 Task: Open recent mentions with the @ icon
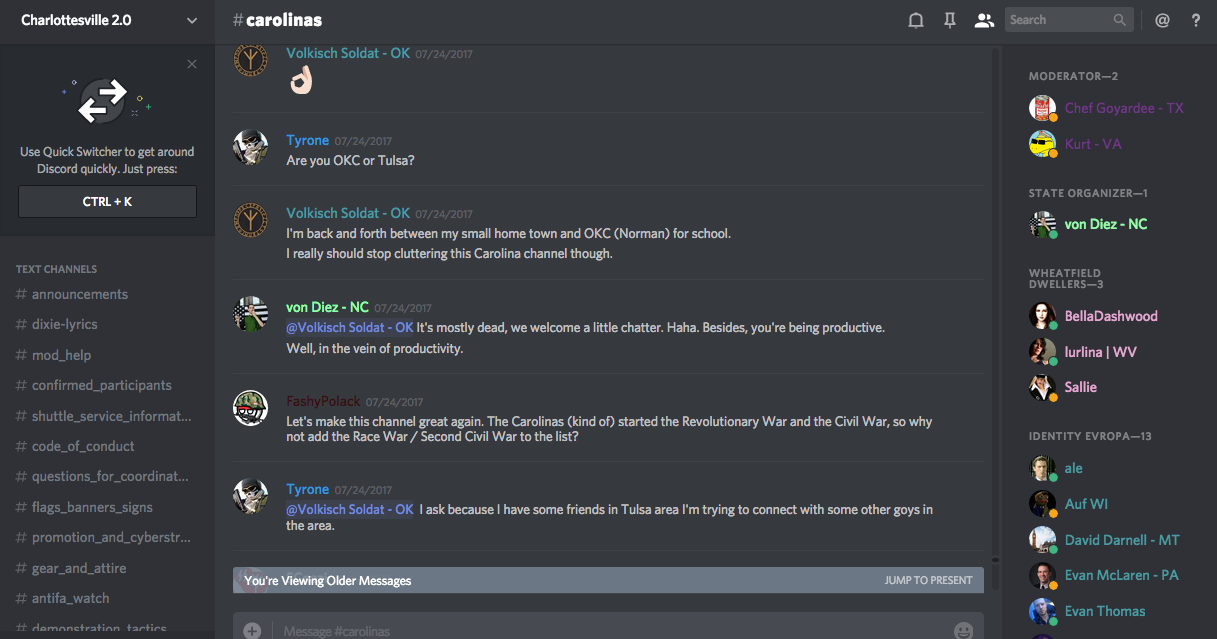point(1162,20)
